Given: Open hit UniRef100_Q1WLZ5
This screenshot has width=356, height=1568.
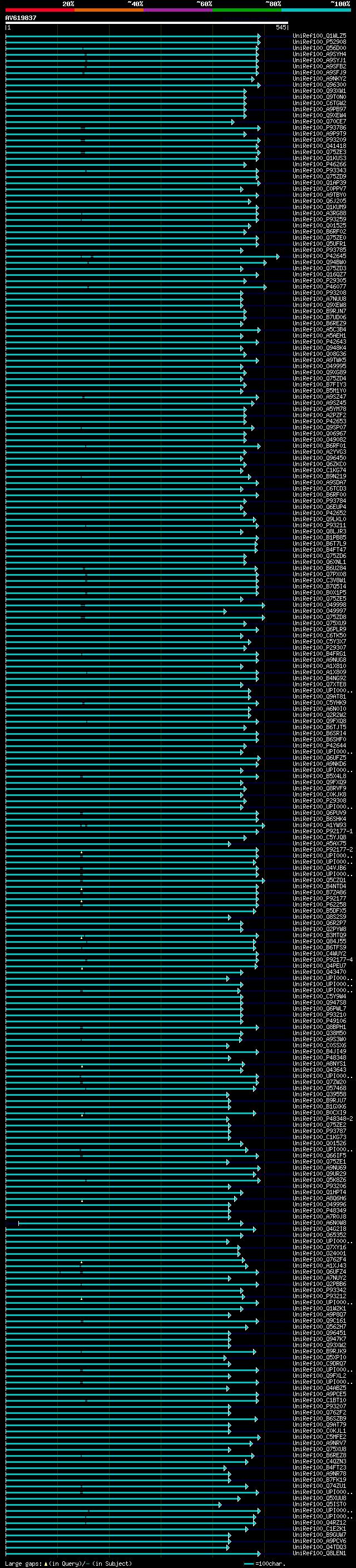Looking at the screenshot, I should (319, 36).
